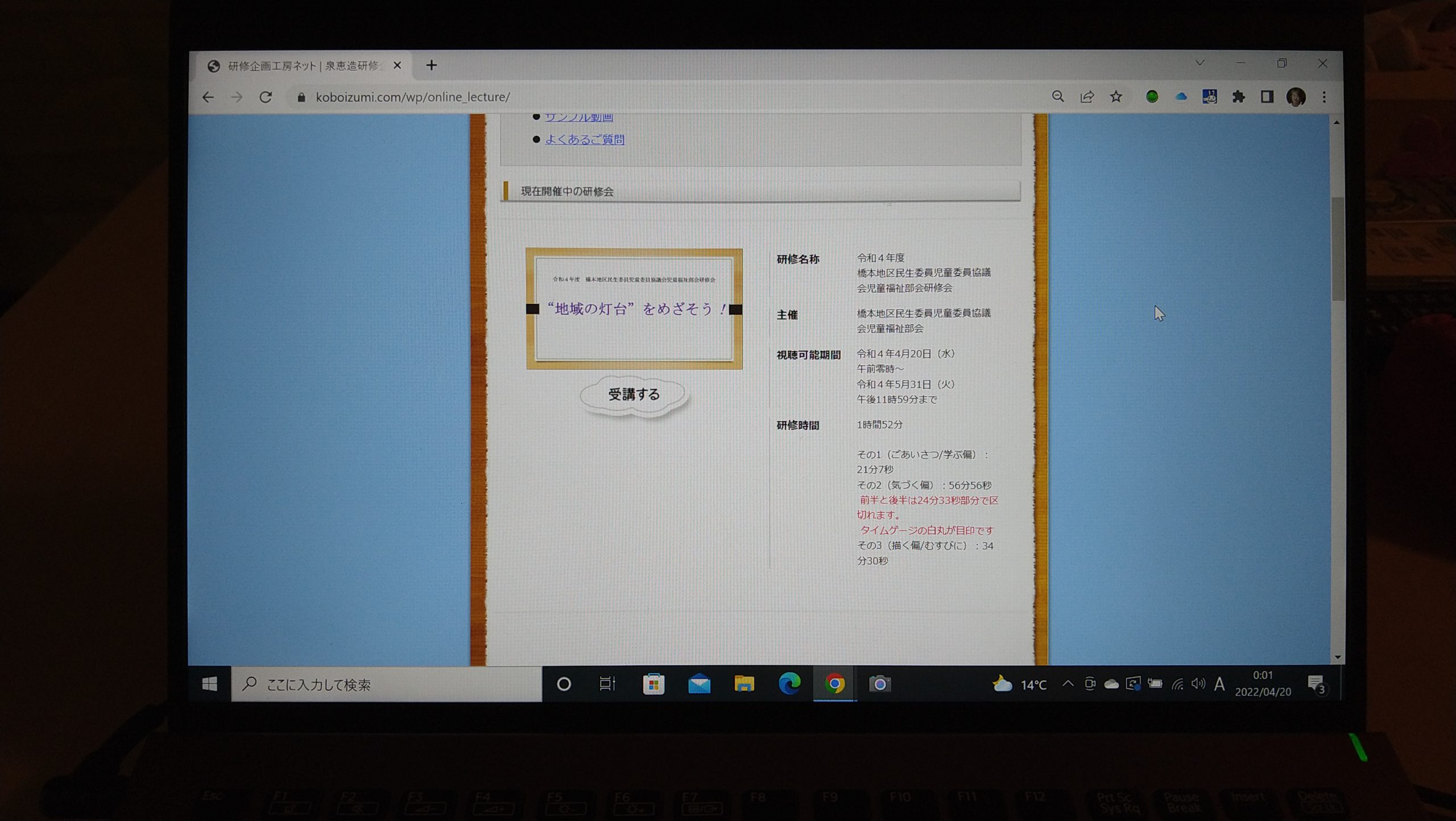Share this page via share icon
The image size is (1456, 821).
(x=1087, y=97)
